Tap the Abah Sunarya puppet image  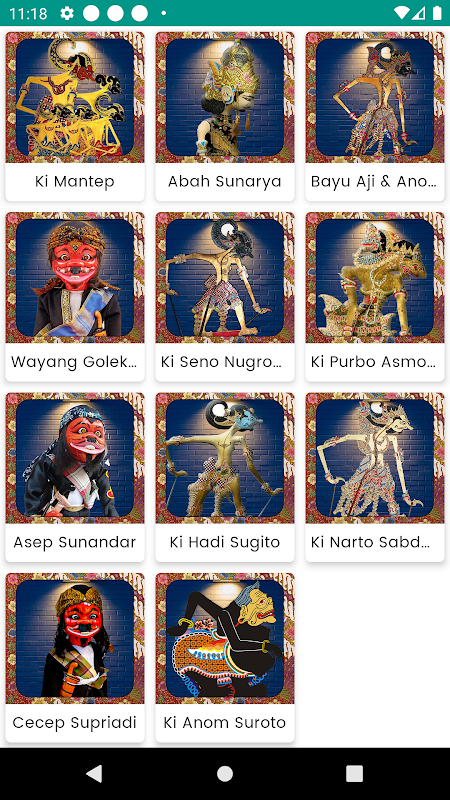225,97
